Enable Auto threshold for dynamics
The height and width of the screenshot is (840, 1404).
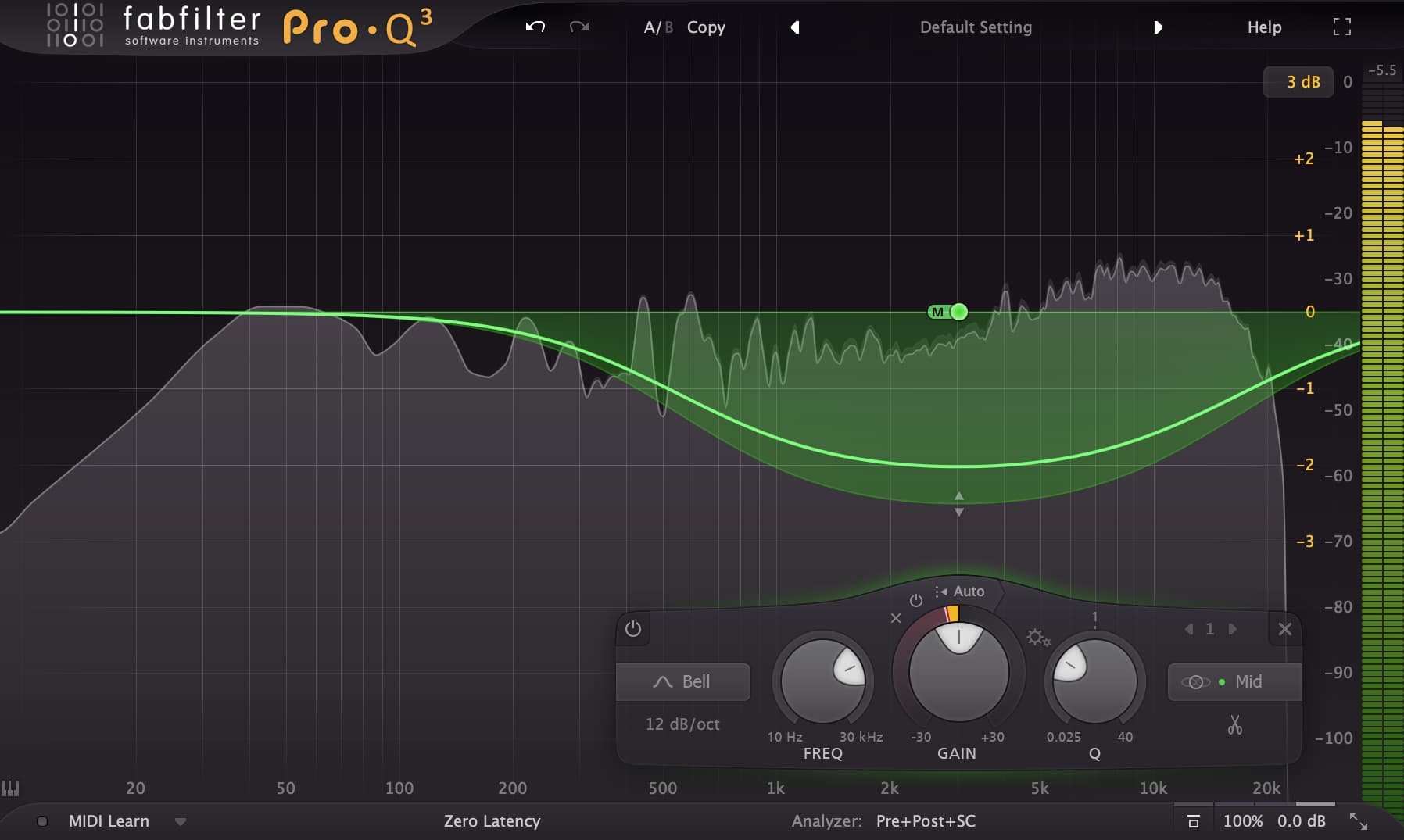(960, 592)
